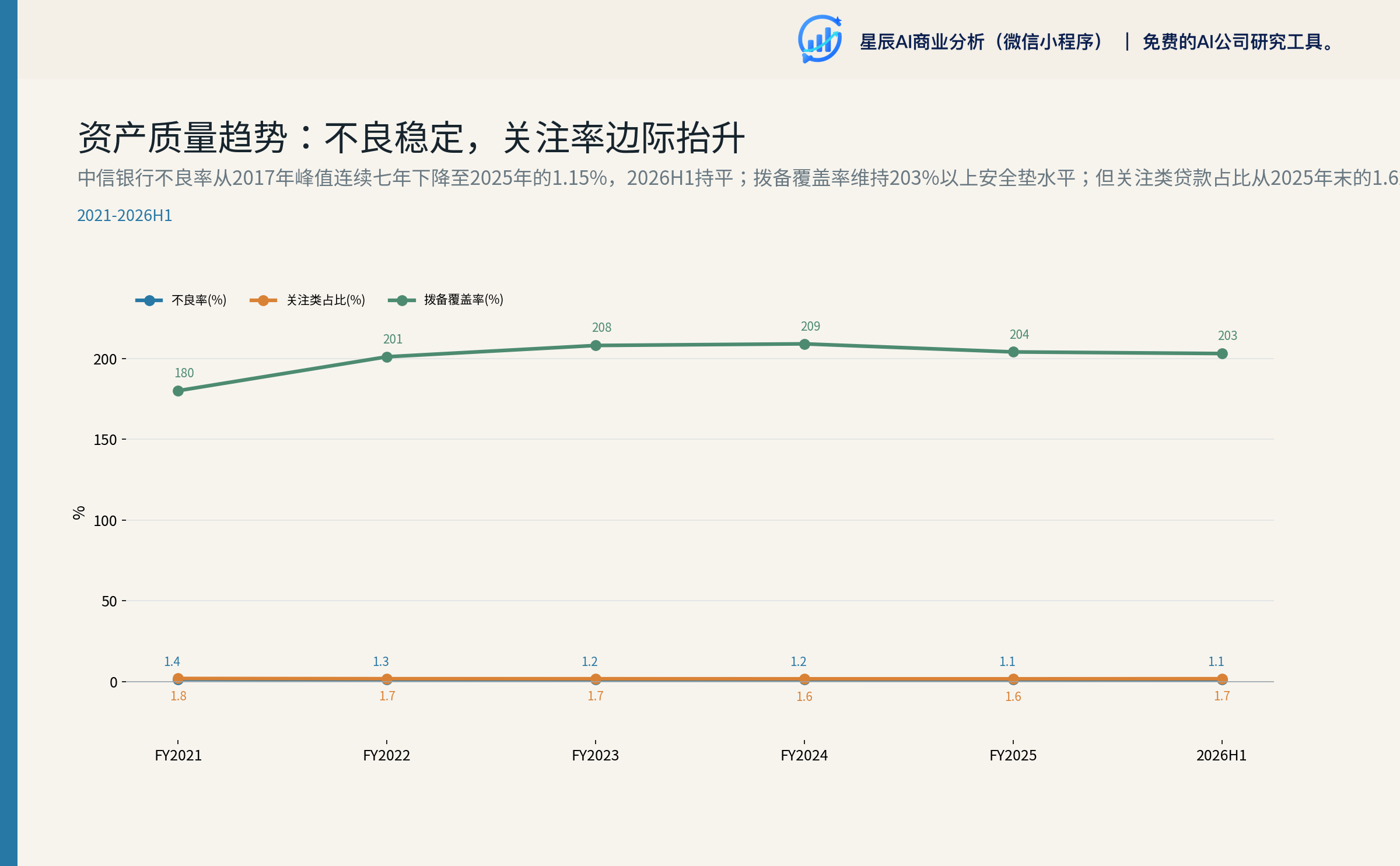Image resolution: width=1400 pixels, height=866 pixels.
Task: Click the blue label 1.1 at 2026H1
Action: (1216, 662)
